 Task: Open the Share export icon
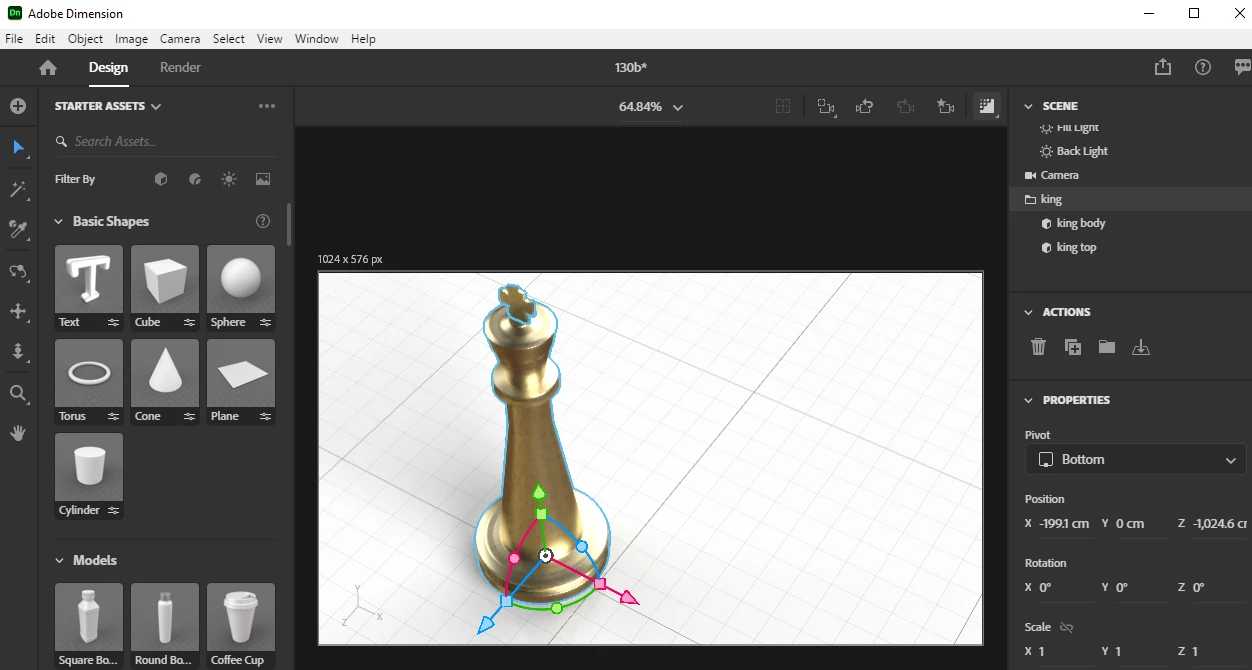(x=1162, y=67)
